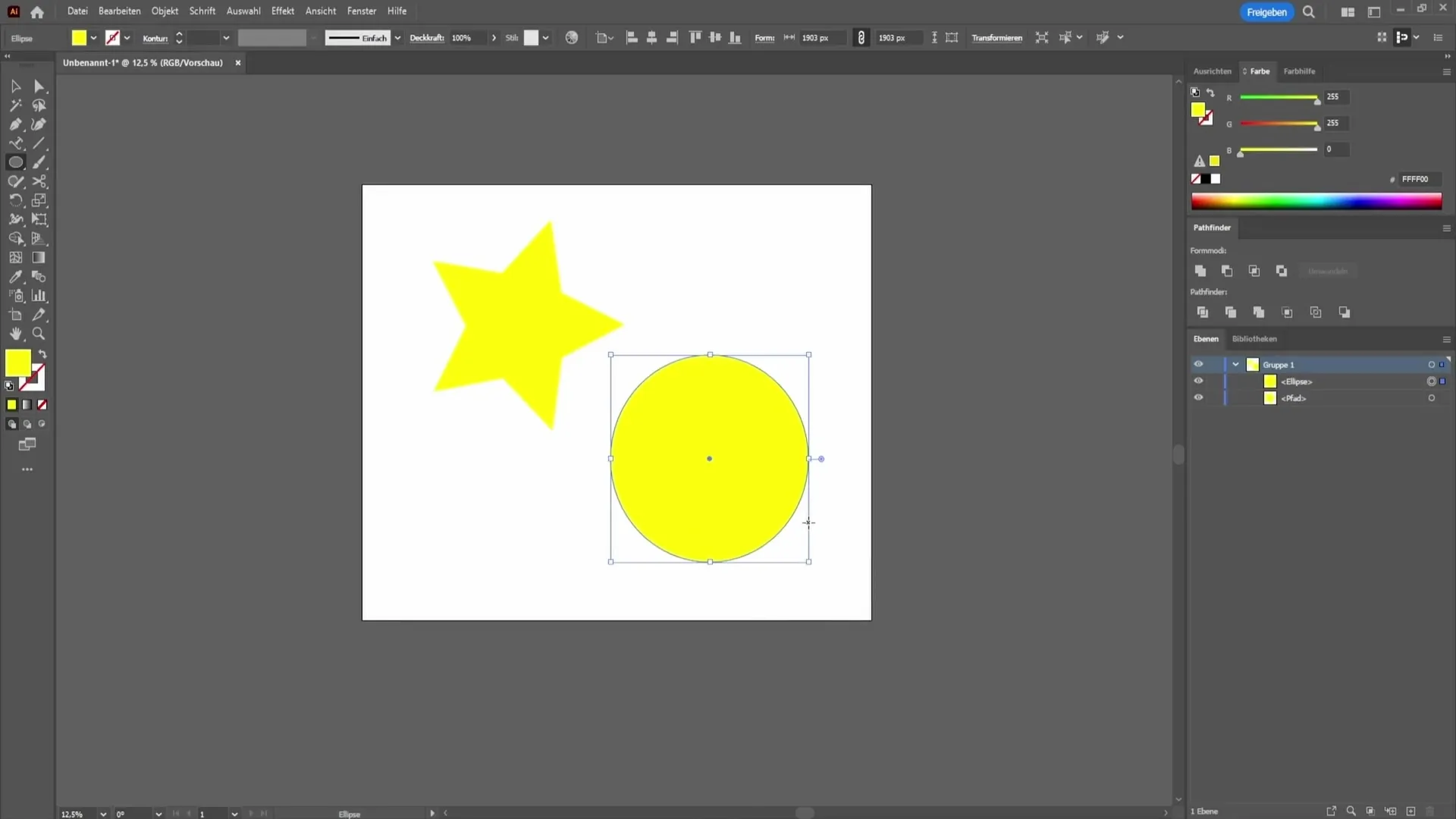1456x819 pixels.
Task: Open edit toolbar three dots
Action: tap(27, 469)
